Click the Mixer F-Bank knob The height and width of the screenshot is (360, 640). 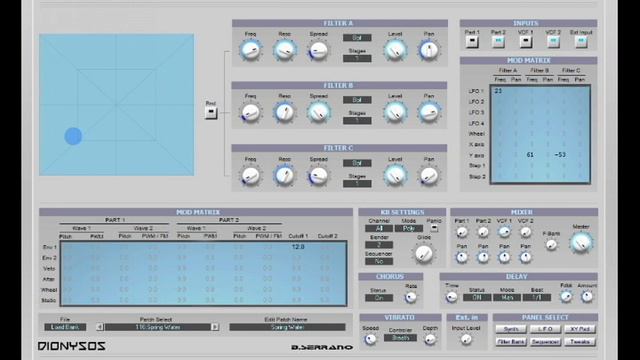pyautogui.click(x=551, y=244)
